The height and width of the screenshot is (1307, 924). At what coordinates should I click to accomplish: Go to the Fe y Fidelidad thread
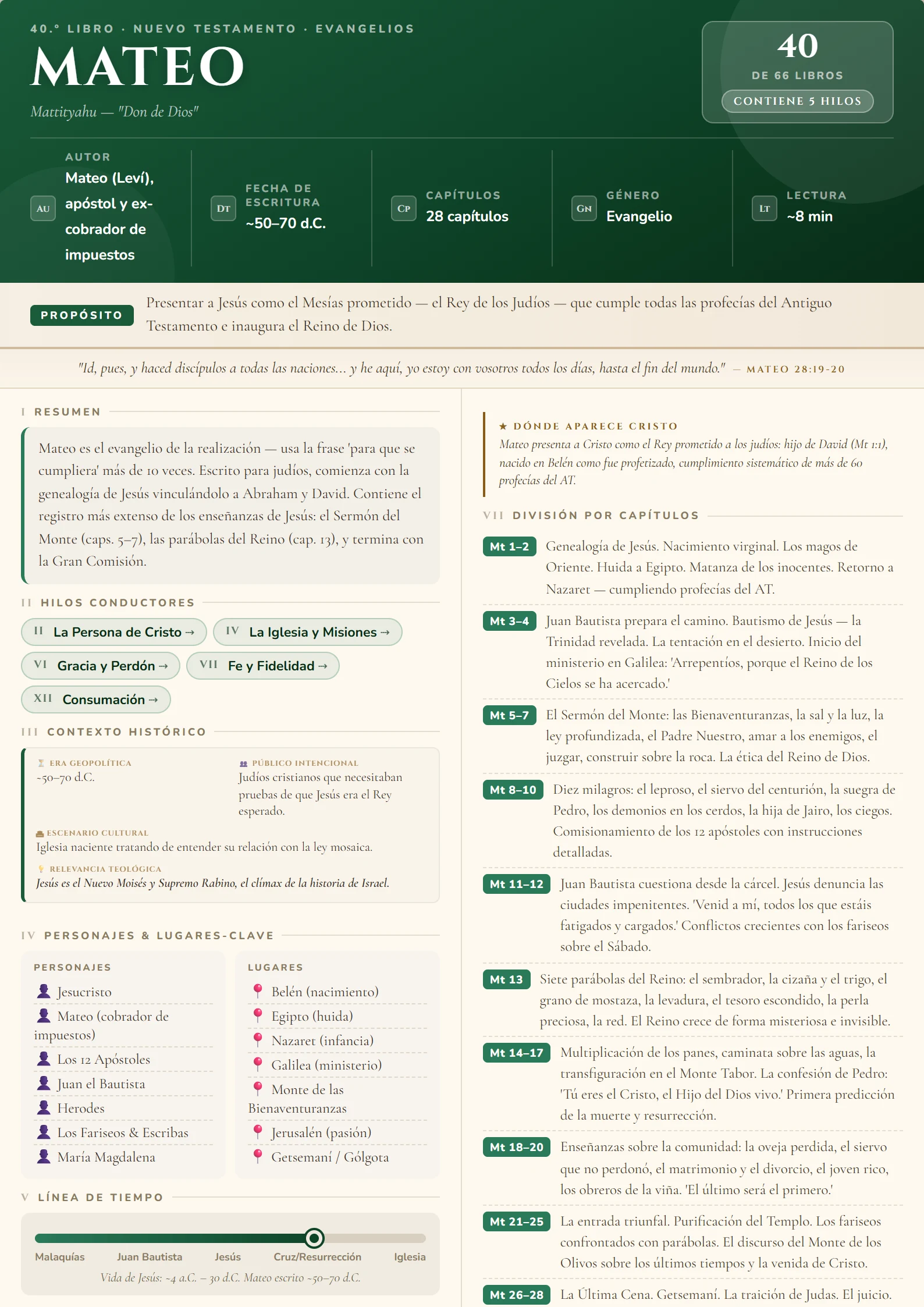click(263, 666)
